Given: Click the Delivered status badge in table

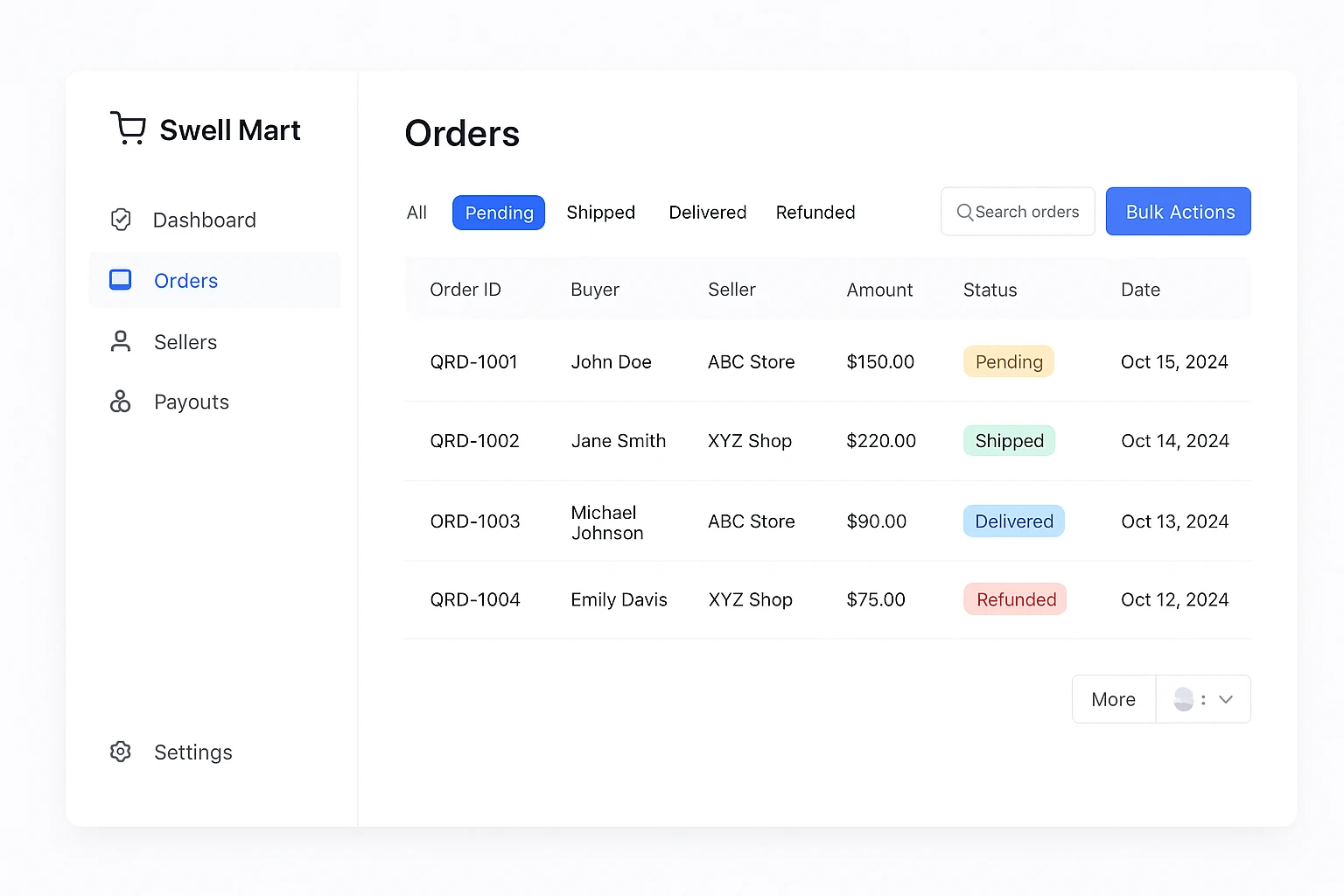Looking at the screenshot, I should [1013, 521].
